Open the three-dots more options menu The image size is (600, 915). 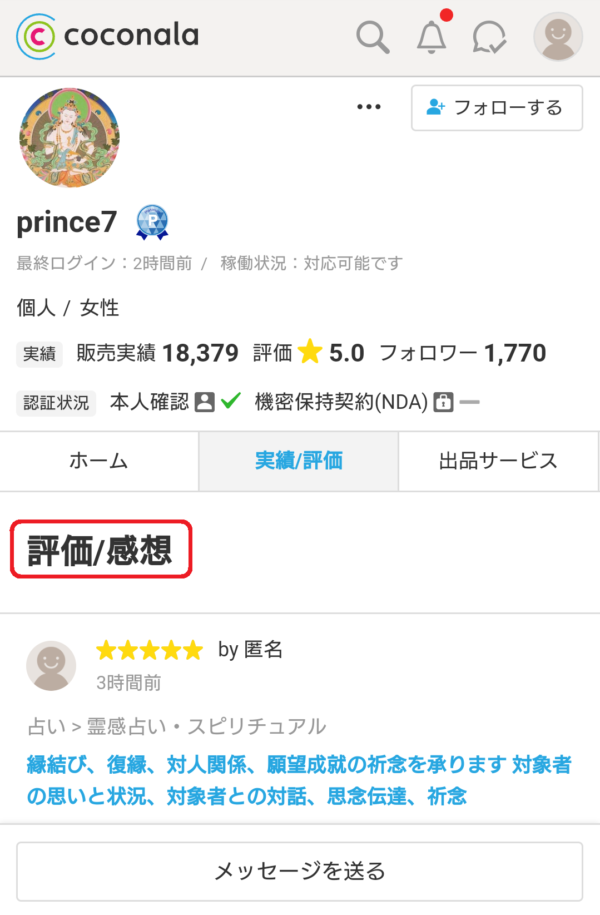pyautogui.click(x=369, y=108)
